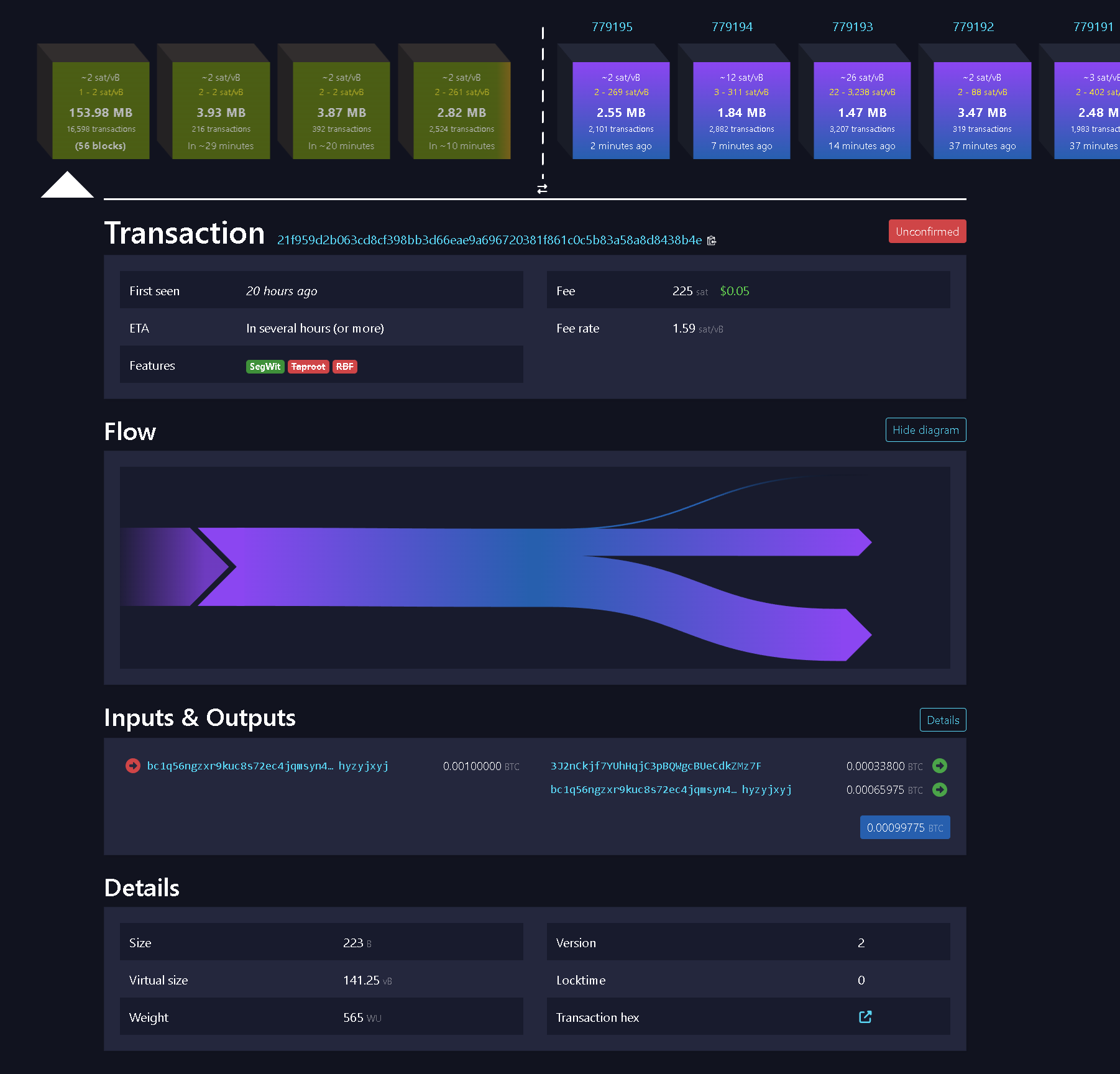
Task: Click the red input arrow icon
Action: pyautogui.click(x=132, y=766)
